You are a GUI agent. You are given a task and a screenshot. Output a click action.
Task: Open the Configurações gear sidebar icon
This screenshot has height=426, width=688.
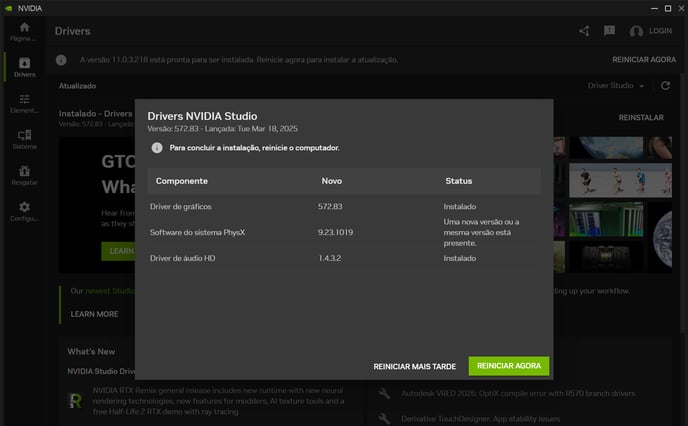pos(25,211)
